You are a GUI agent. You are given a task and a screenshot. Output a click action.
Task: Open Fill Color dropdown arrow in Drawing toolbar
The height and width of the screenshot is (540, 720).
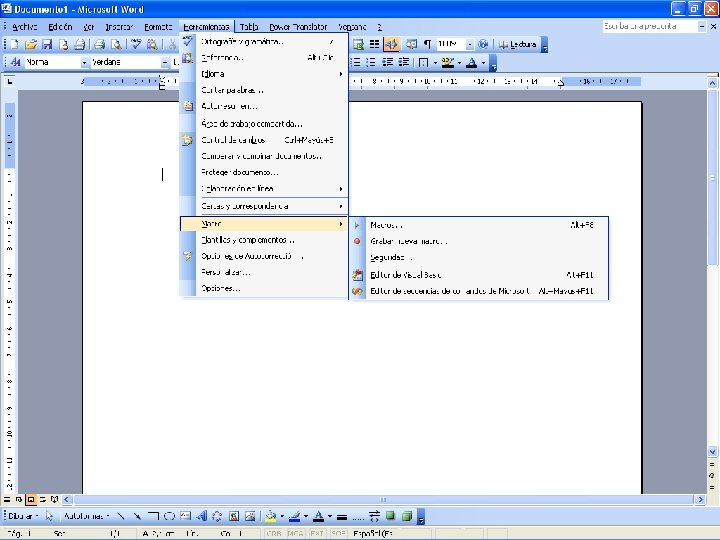[282, 516]
